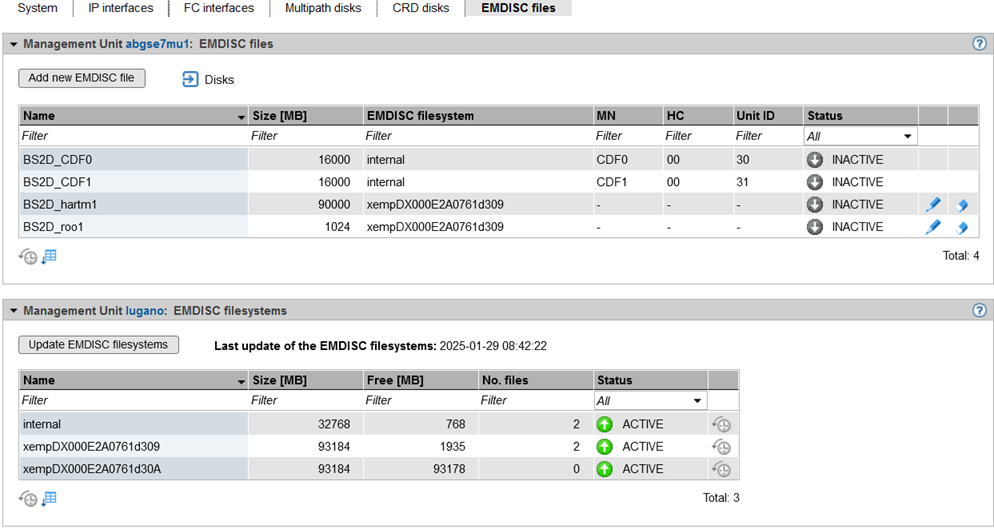
Task: Click the Add new EMDISC file button
Action: pyautogui.click(x=81, y=78)
